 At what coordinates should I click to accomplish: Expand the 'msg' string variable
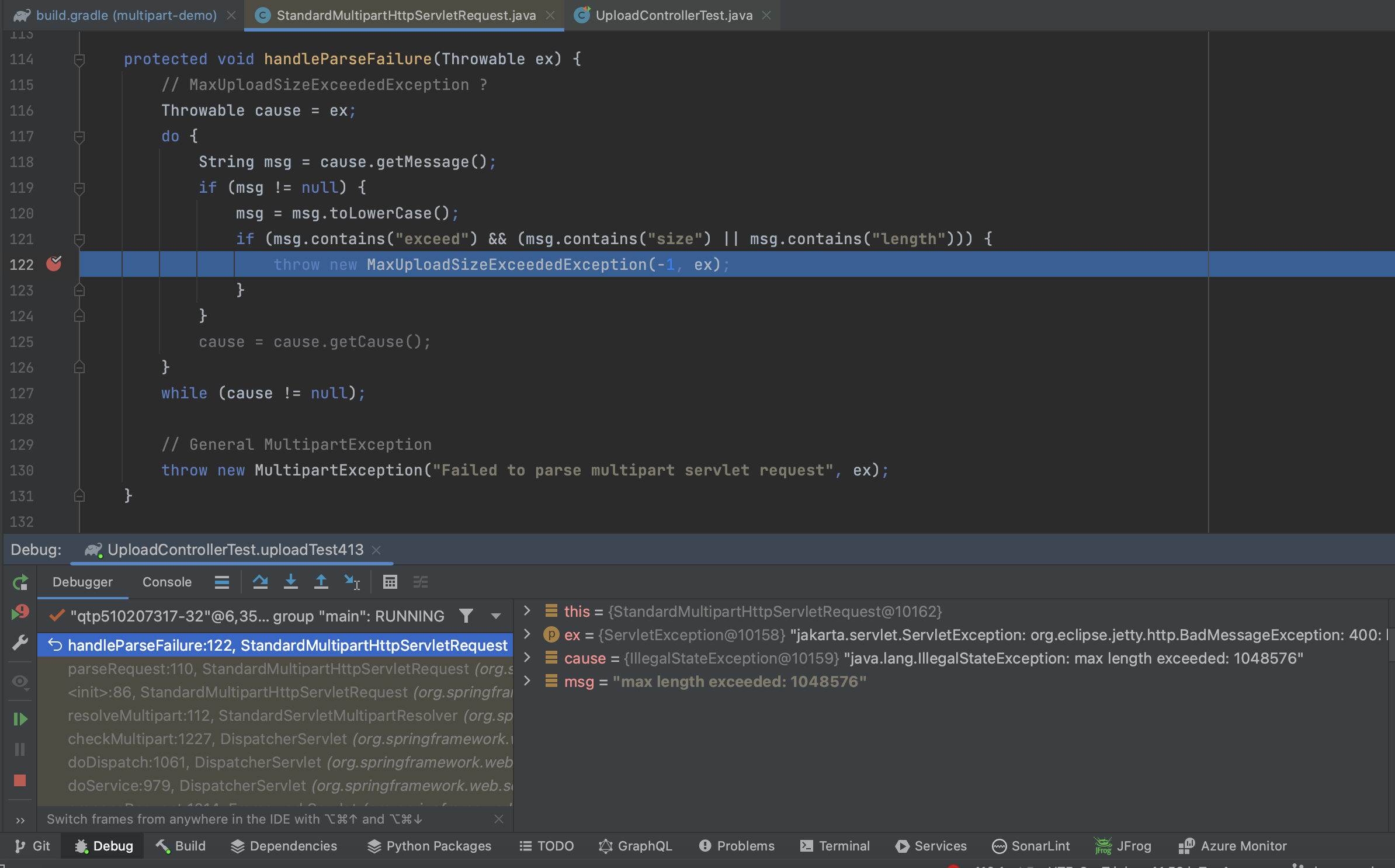coord(527,681)
